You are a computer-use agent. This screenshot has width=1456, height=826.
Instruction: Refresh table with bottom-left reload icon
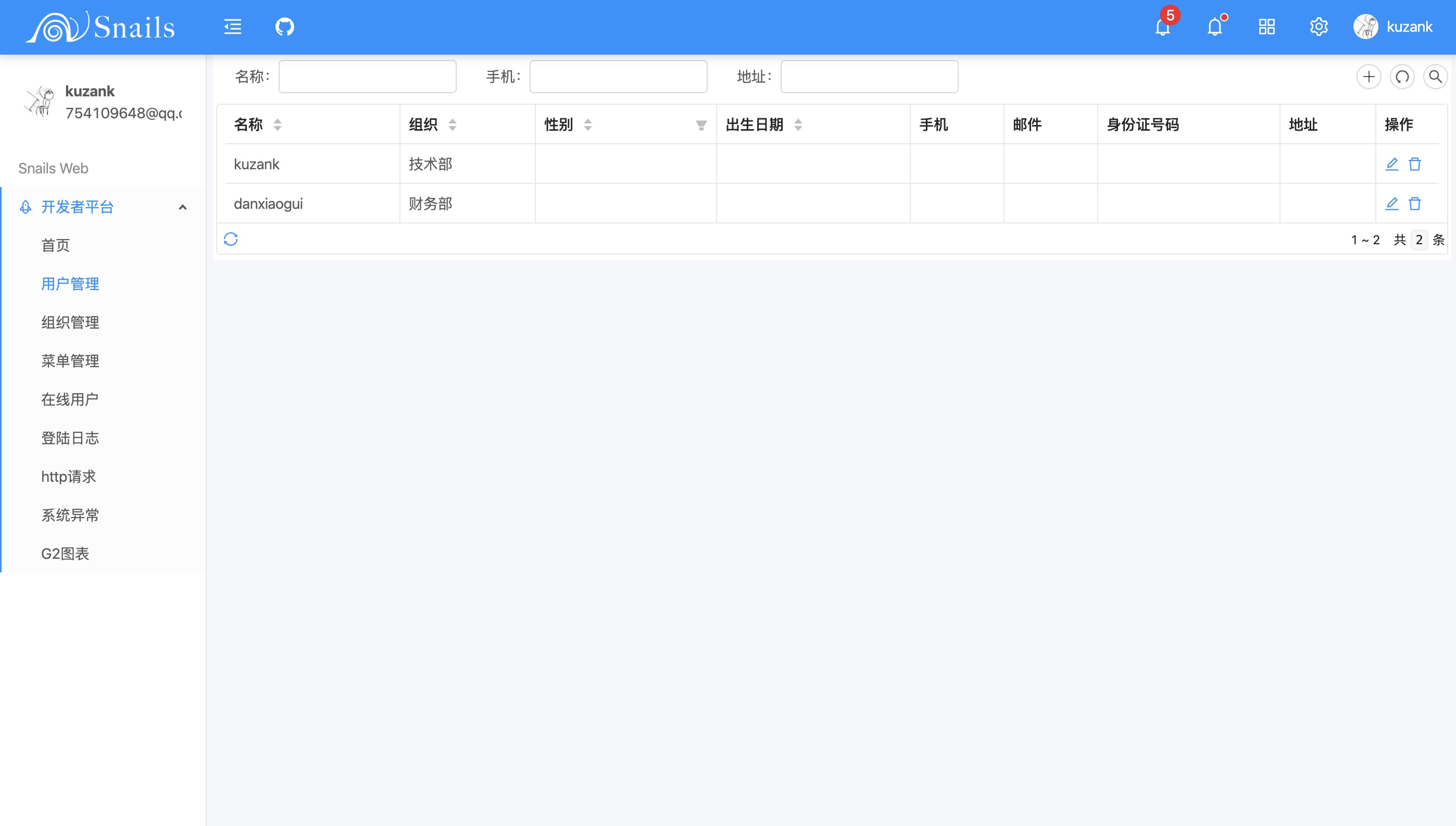(231, 239)
